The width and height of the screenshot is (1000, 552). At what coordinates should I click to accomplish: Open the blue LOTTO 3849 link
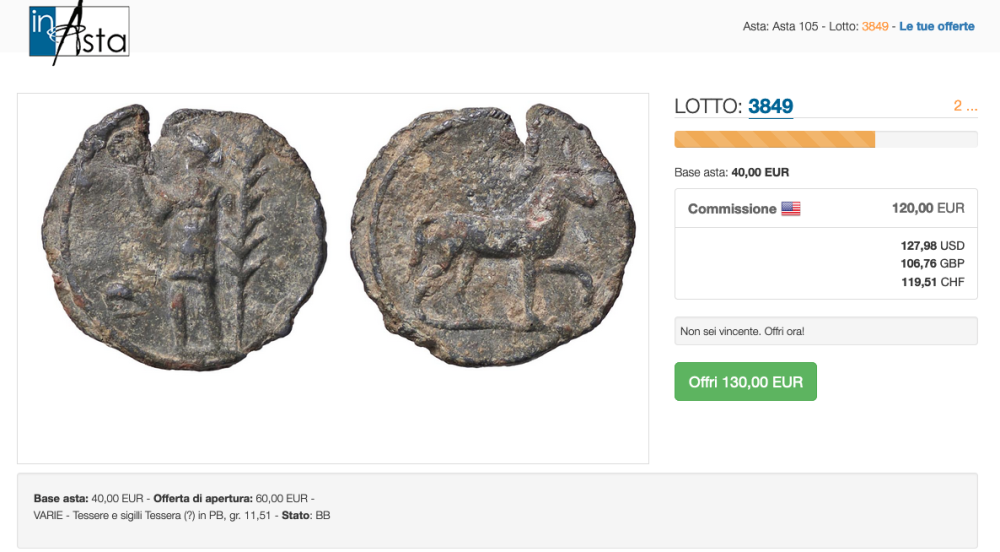(x=770, y=106)
